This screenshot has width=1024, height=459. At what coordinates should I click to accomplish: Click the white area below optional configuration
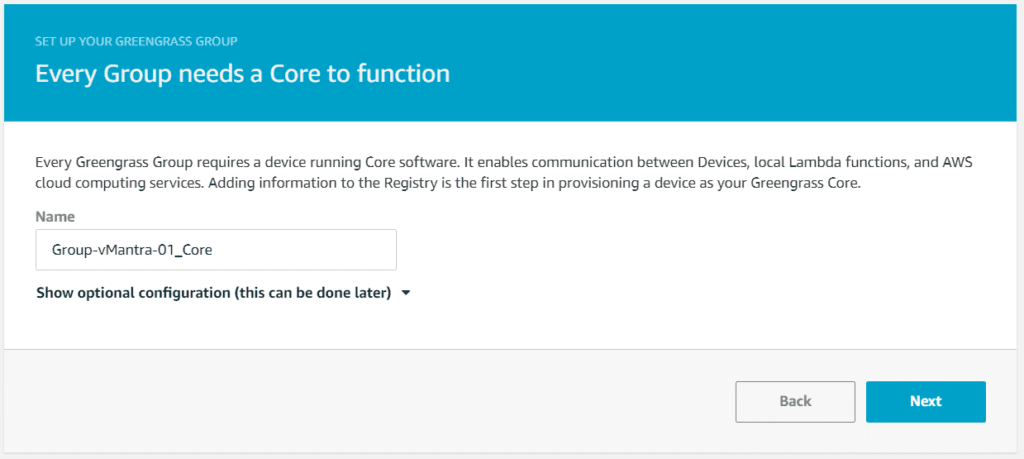[500, 326]
